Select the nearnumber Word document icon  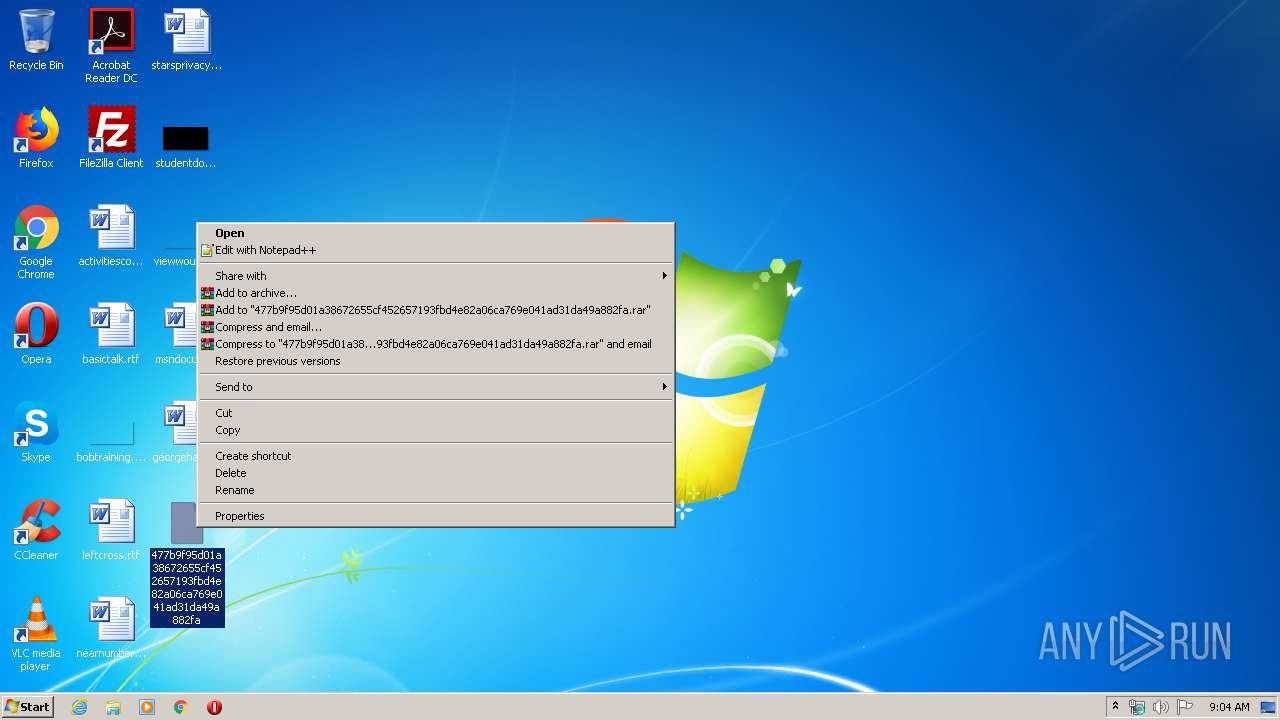tap(111, 628)
